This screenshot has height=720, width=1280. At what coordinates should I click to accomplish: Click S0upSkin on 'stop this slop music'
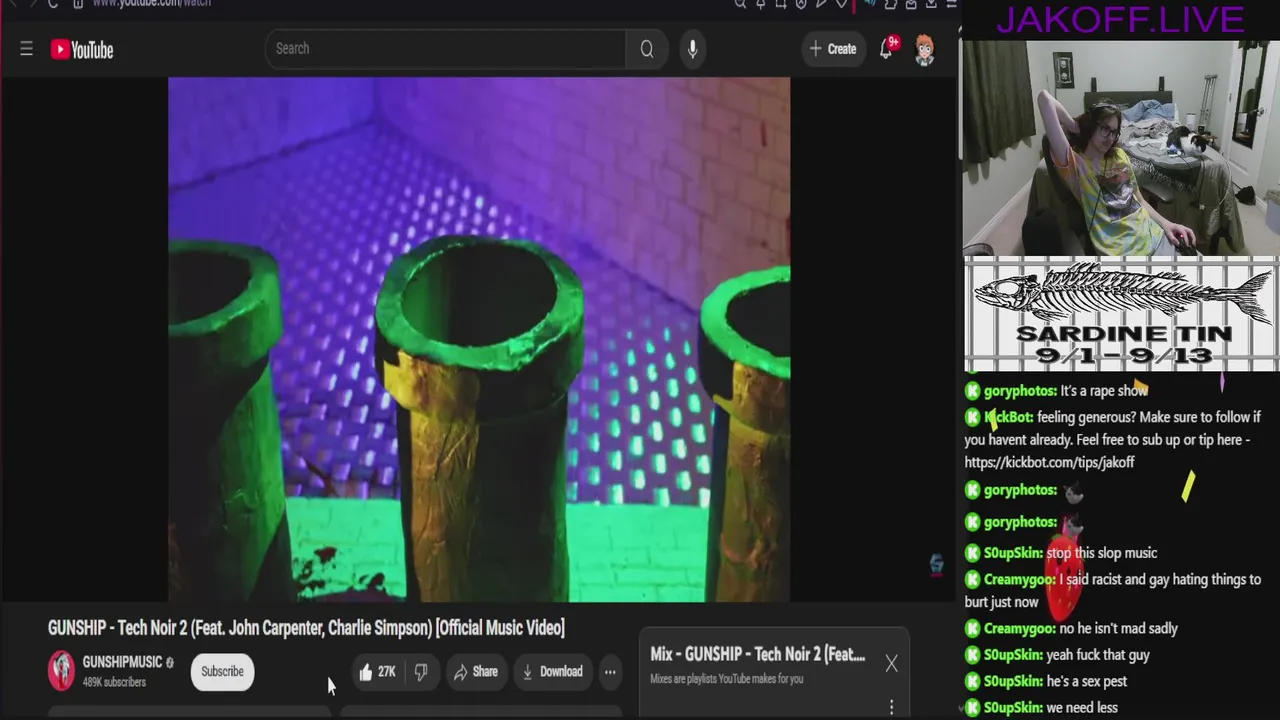[x=1013, y=553]
